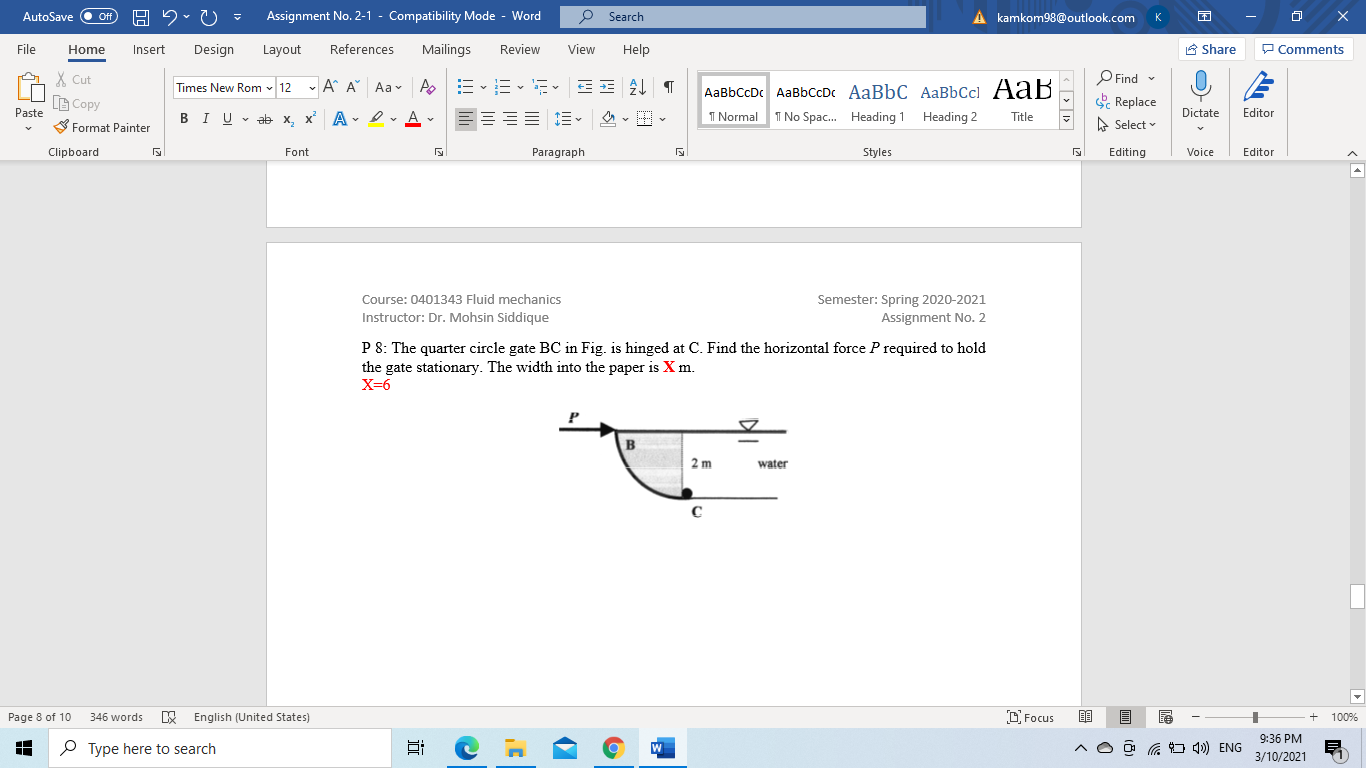Expand the Styles gallery

click(x=1067, y=119)
